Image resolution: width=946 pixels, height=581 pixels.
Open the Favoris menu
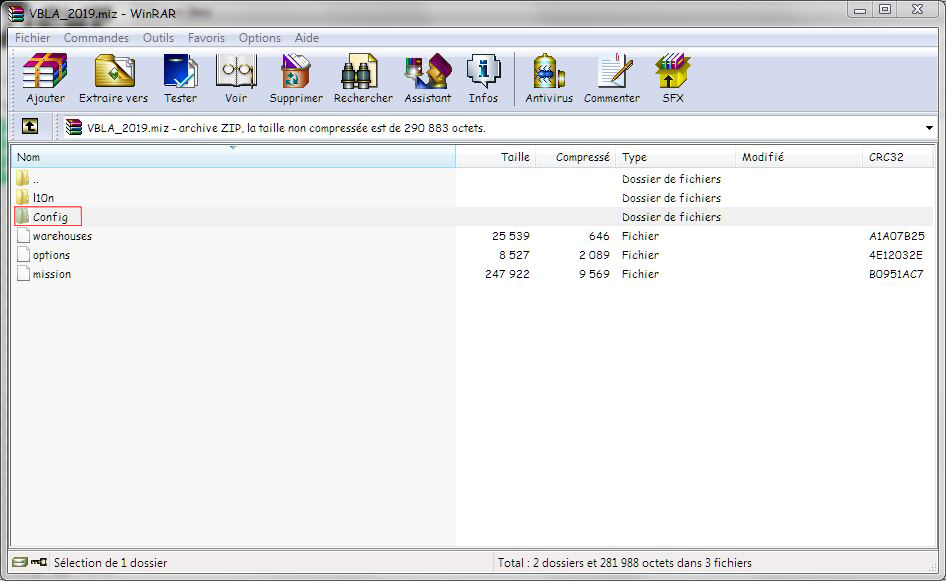tap(206, 38)
